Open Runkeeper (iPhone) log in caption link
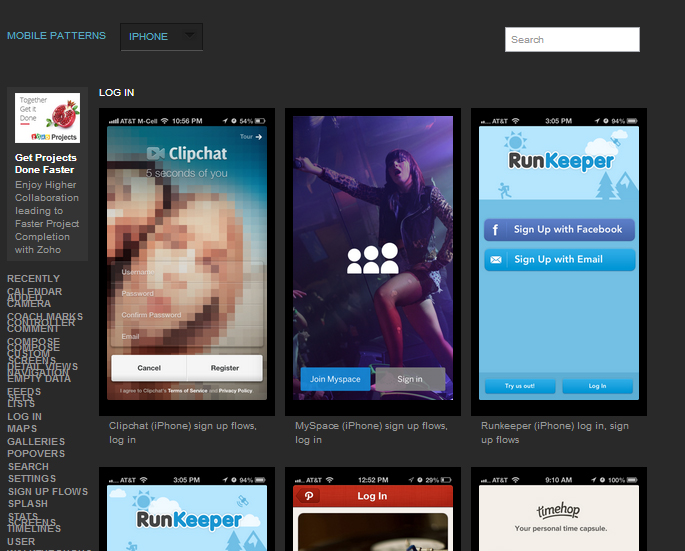This screenshot has width=685, height=551. [555, 433]
